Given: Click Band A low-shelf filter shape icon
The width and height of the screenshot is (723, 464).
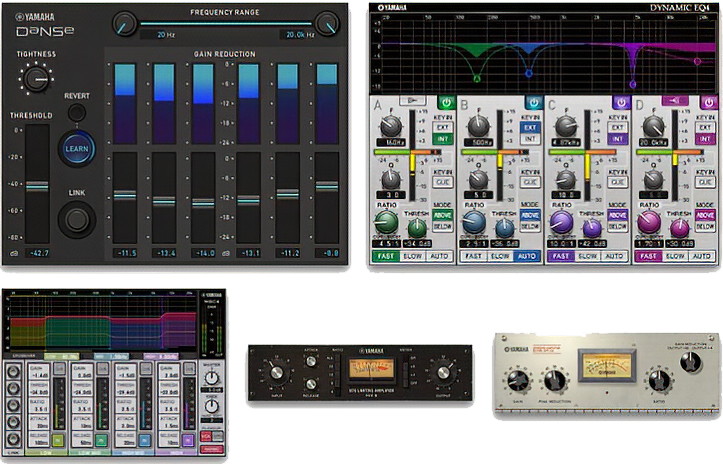Looking at the screenshot, I should tap(413, 100).
